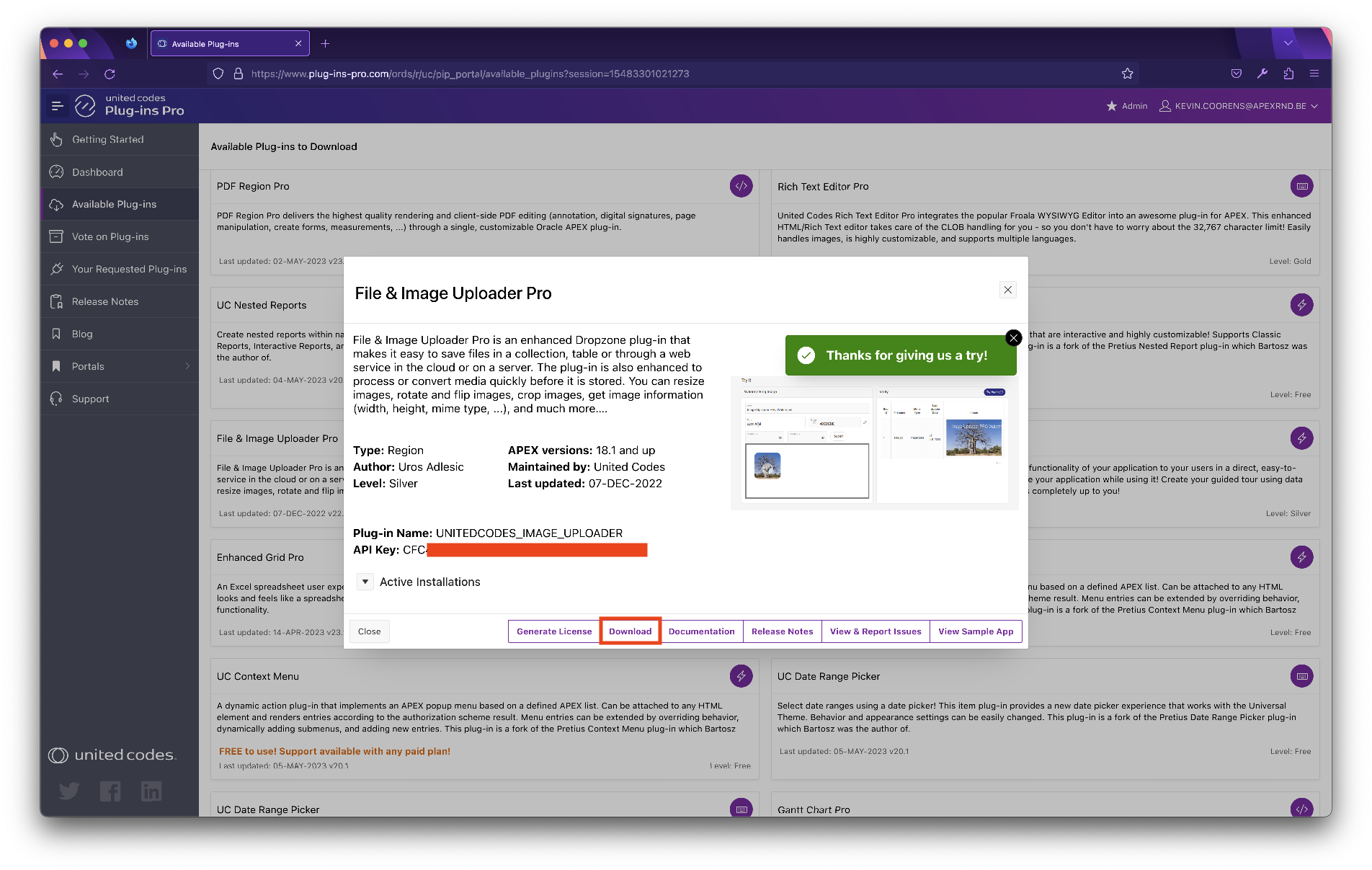Open Vote on Plug-ins page
The height and width of the screenshot is (870, 1372).
[120, 236]
